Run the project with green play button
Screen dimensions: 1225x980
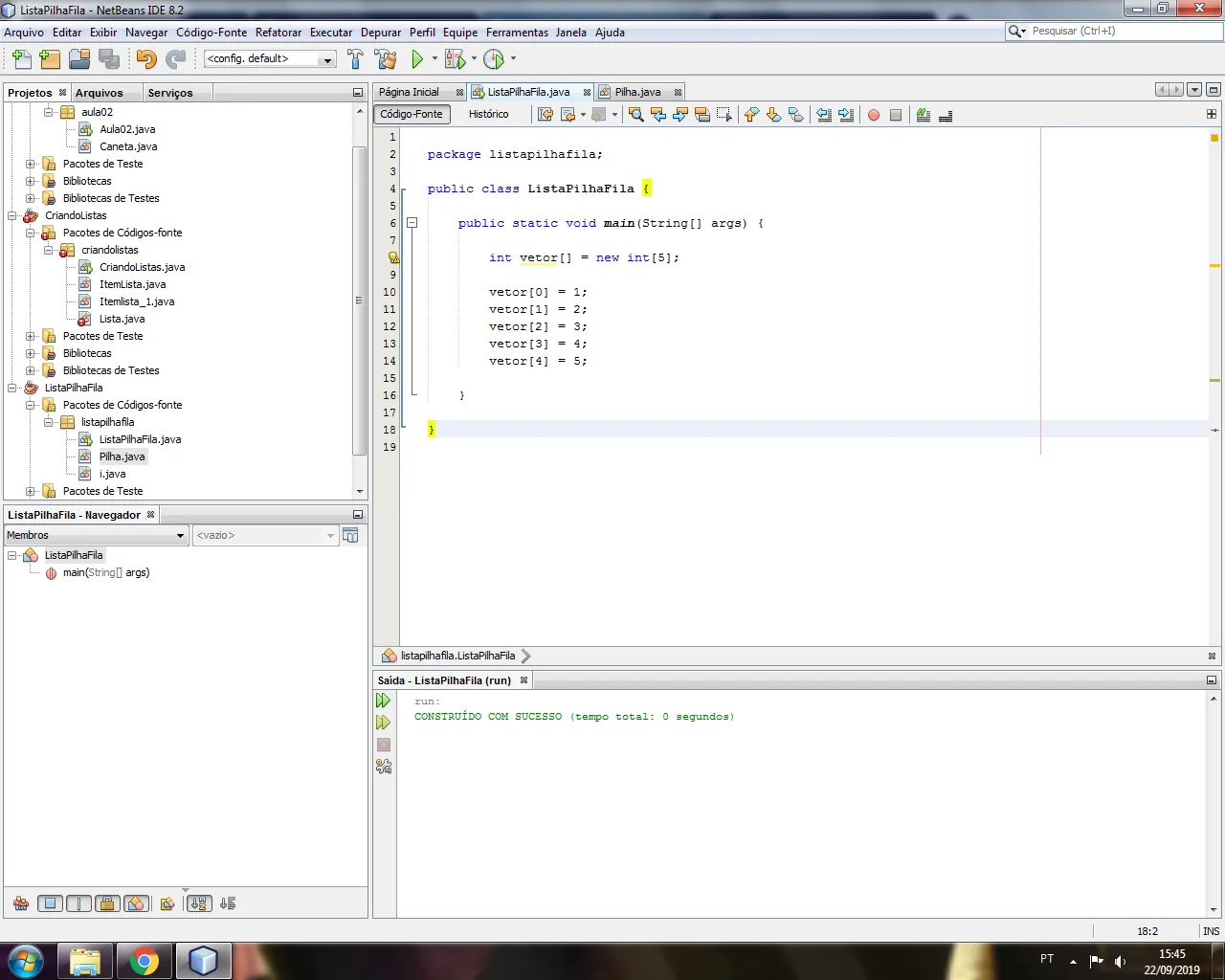coord(417,59)
